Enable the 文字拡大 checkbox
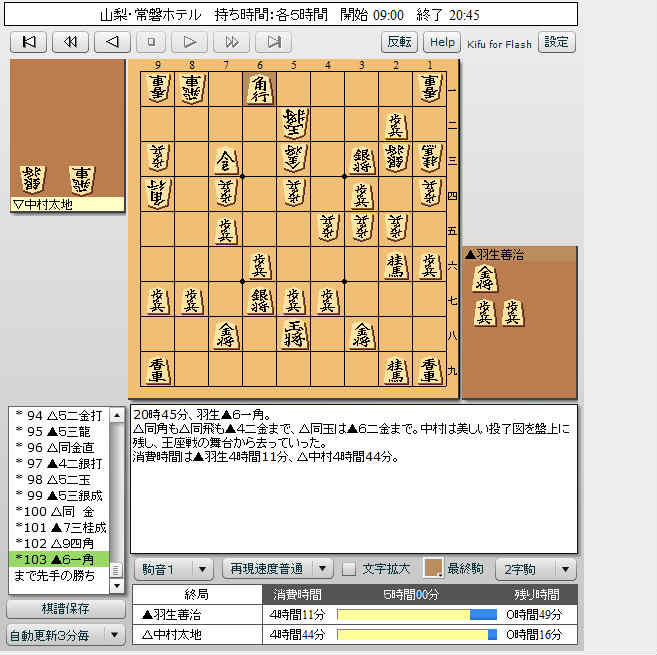 click(x=349, y=569)
